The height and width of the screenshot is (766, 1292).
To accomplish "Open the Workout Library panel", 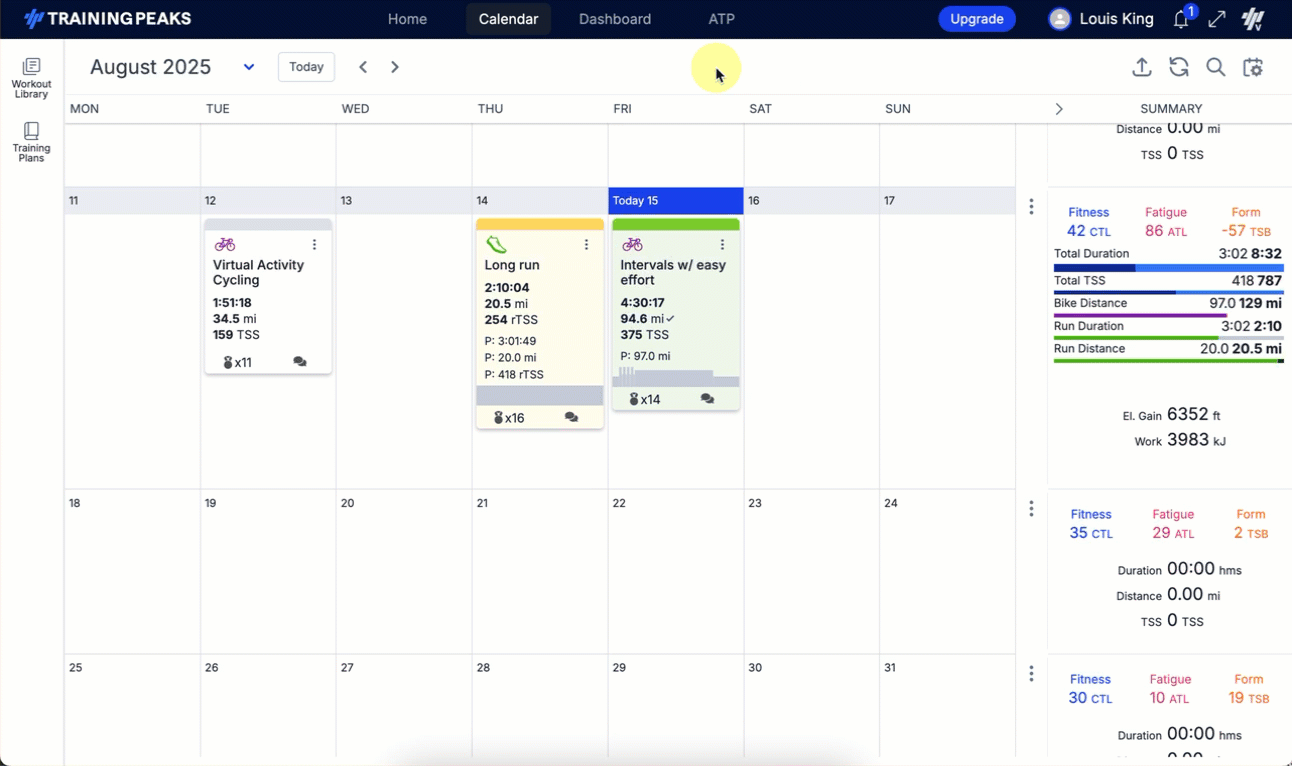I will coord(31,78).
